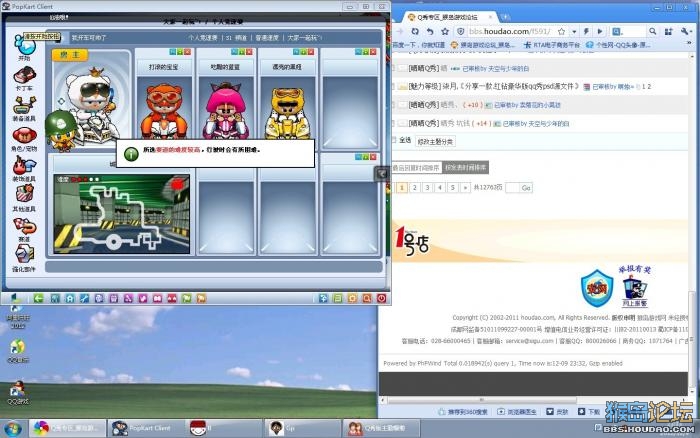Click the pink book icon in PopKart toolbar
The height and width of the screenshot is (438, 700).
coord(158,298)
